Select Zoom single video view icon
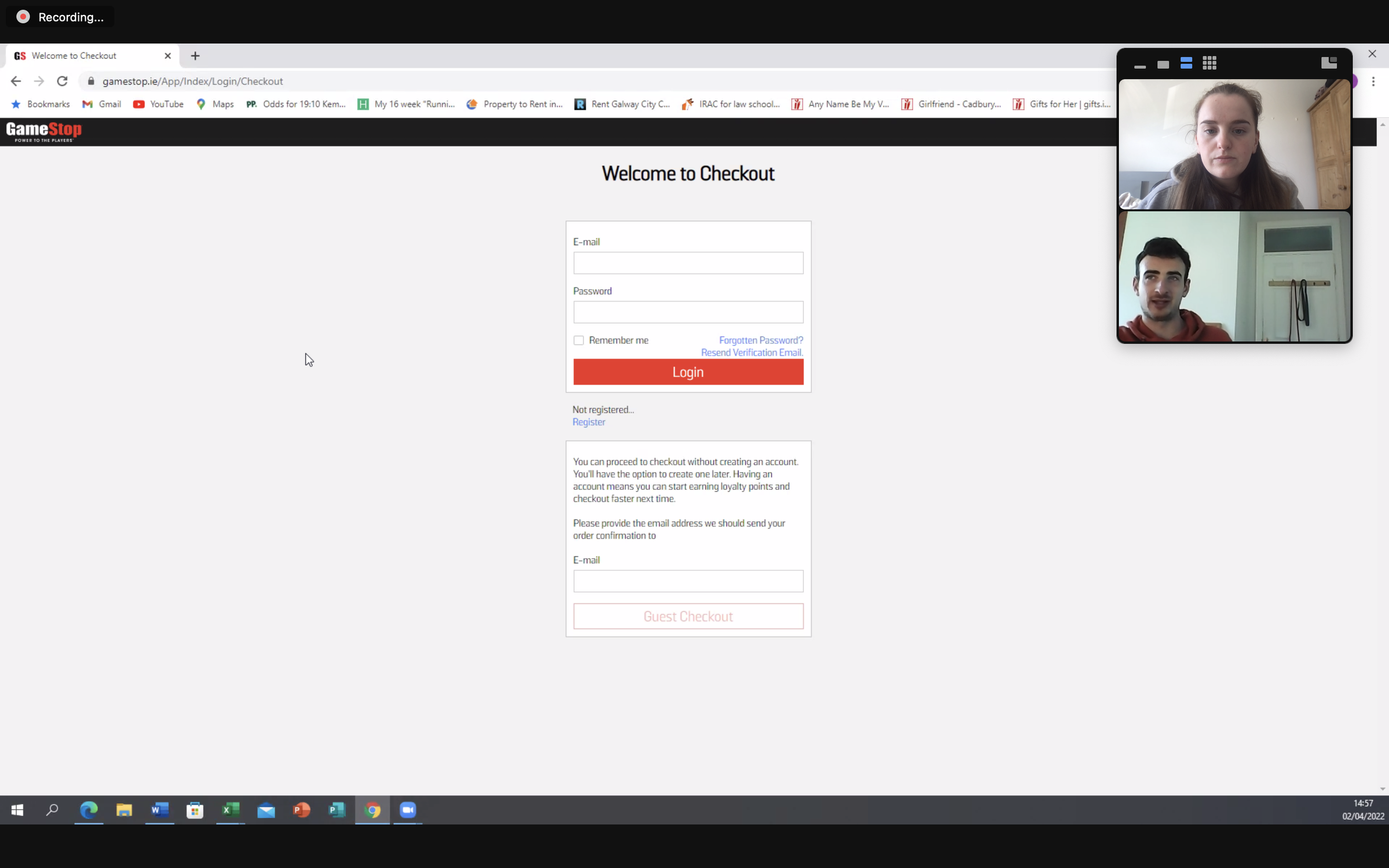 pyautogui.click(x=1163, y=64)
